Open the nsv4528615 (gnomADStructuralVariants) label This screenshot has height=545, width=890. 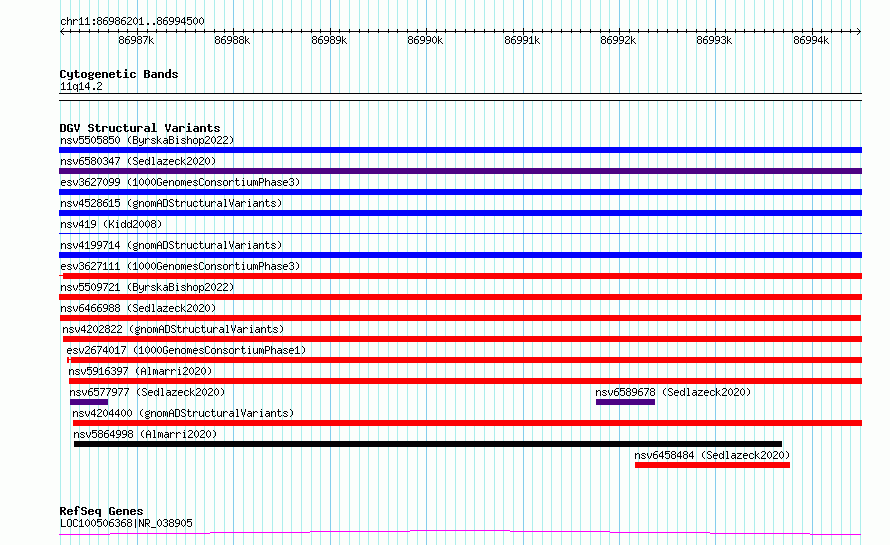coord(171,203)
